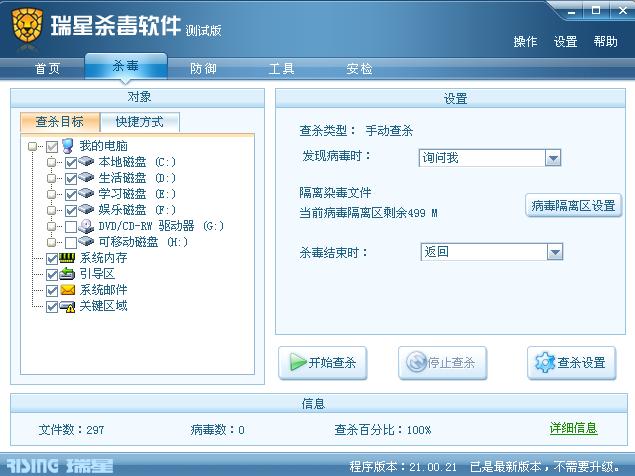Screen dimensions: 635x476
Task: Check the DVD/CD-RW 驱动器 (G:) checkbox
Action: (71, 226)
